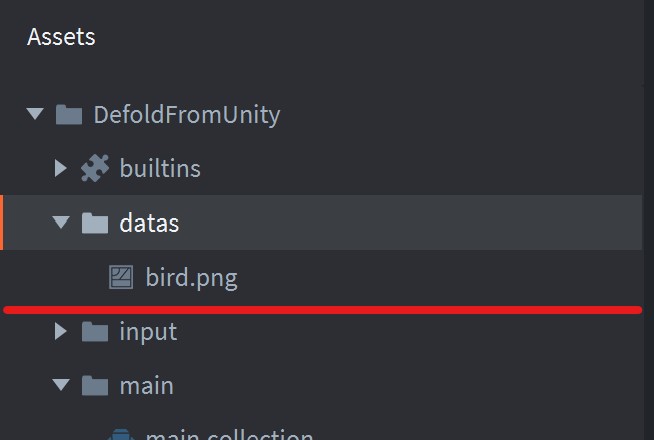The height and width of the screenshot is (440, 654).
Task: Click the bird.png image file icon
Action: [x=121, y=277]
